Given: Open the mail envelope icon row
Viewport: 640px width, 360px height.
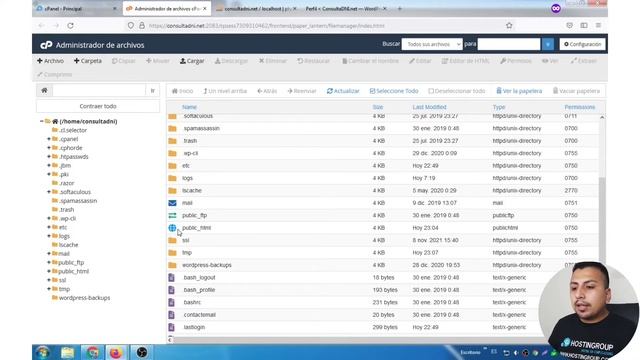Looking at the screenshot, I should [x=172, y=203].
